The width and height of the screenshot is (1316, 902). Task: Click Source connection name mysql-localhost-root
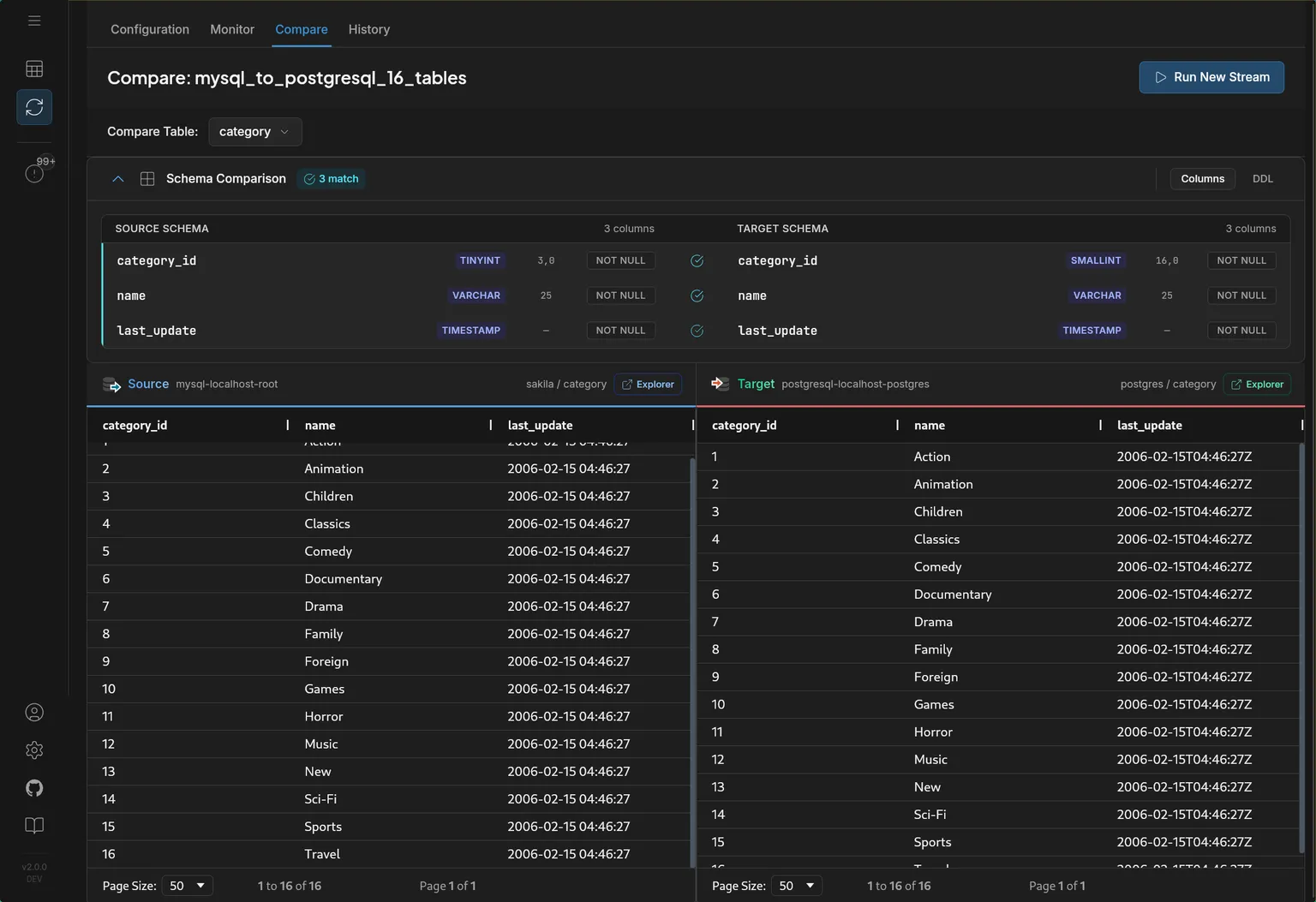227,385
